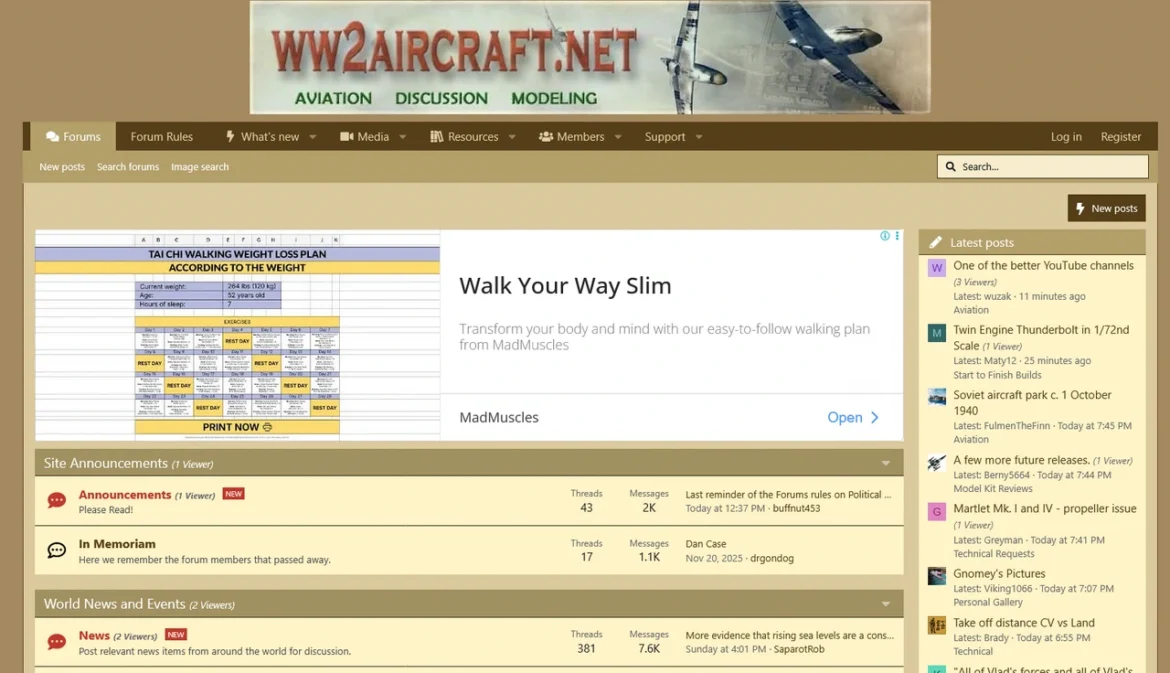Open Martlet Mk. I and IV propeller issue
Screen dimensions: 1170x673
click(x=1045, y=509)
